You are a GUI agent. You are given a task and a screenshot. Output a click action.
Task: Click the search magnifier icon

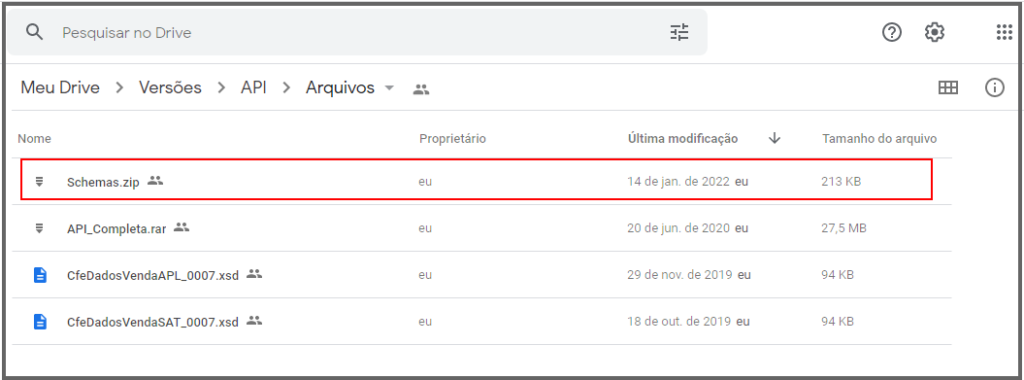click(34, 32)
